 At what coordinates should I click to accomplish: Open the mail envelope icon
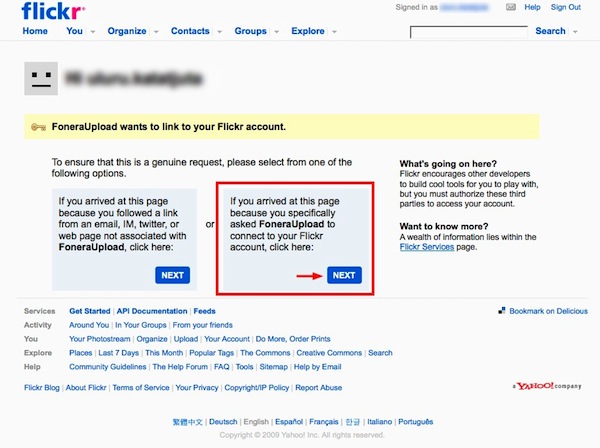tap(511, 7)
